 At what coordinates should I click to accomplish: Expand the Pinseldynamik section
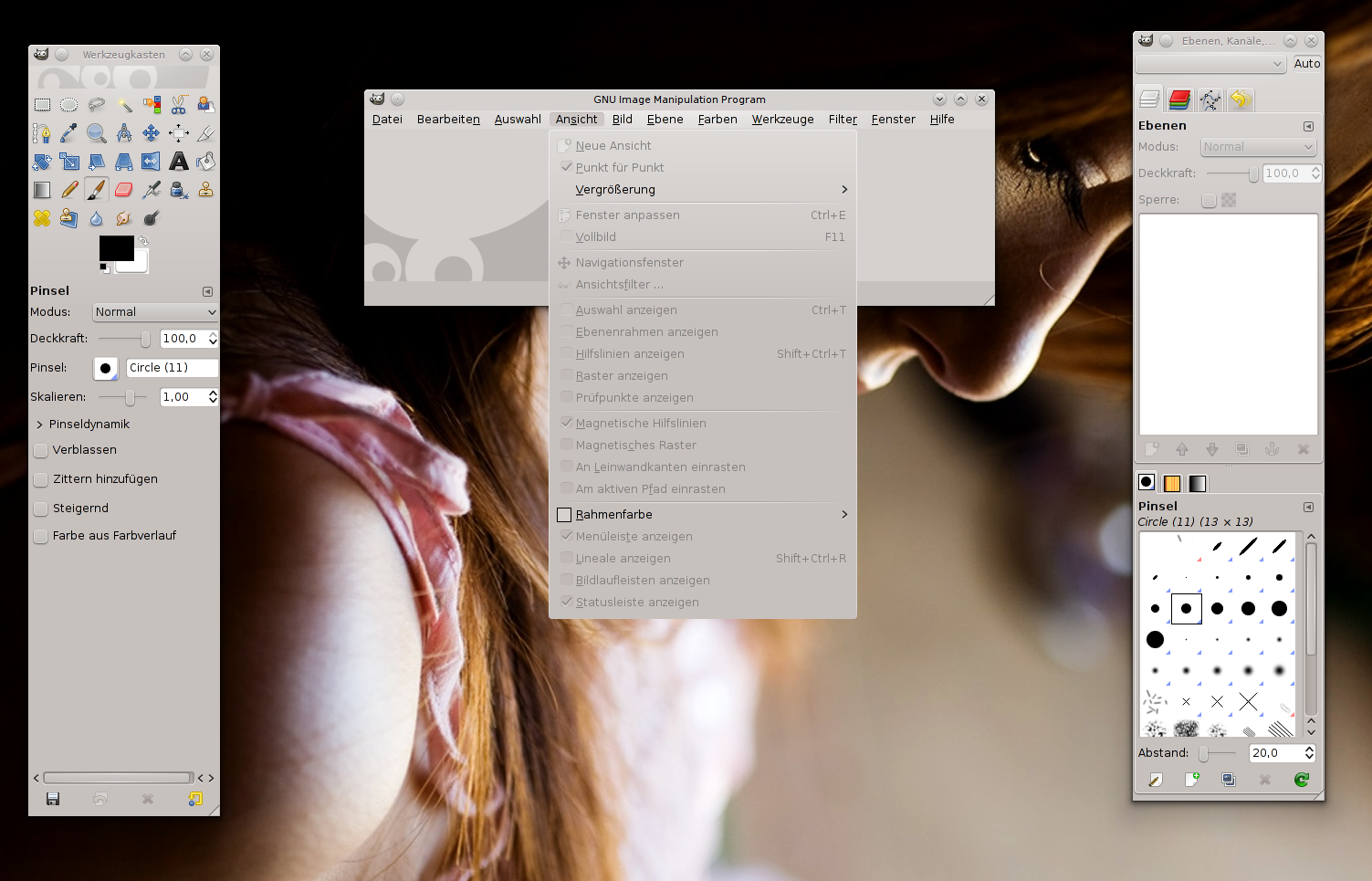click(40, 425)
